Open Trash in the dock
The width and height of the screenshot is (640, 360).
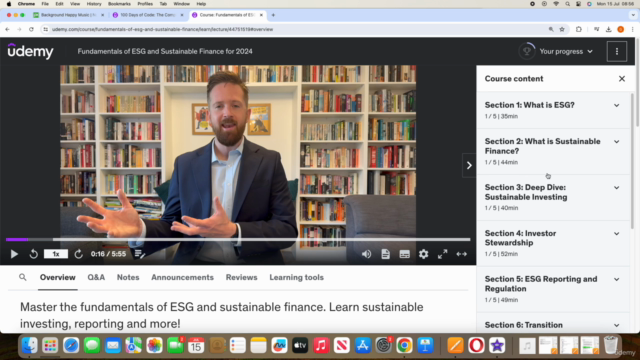(x=611, y=346)
